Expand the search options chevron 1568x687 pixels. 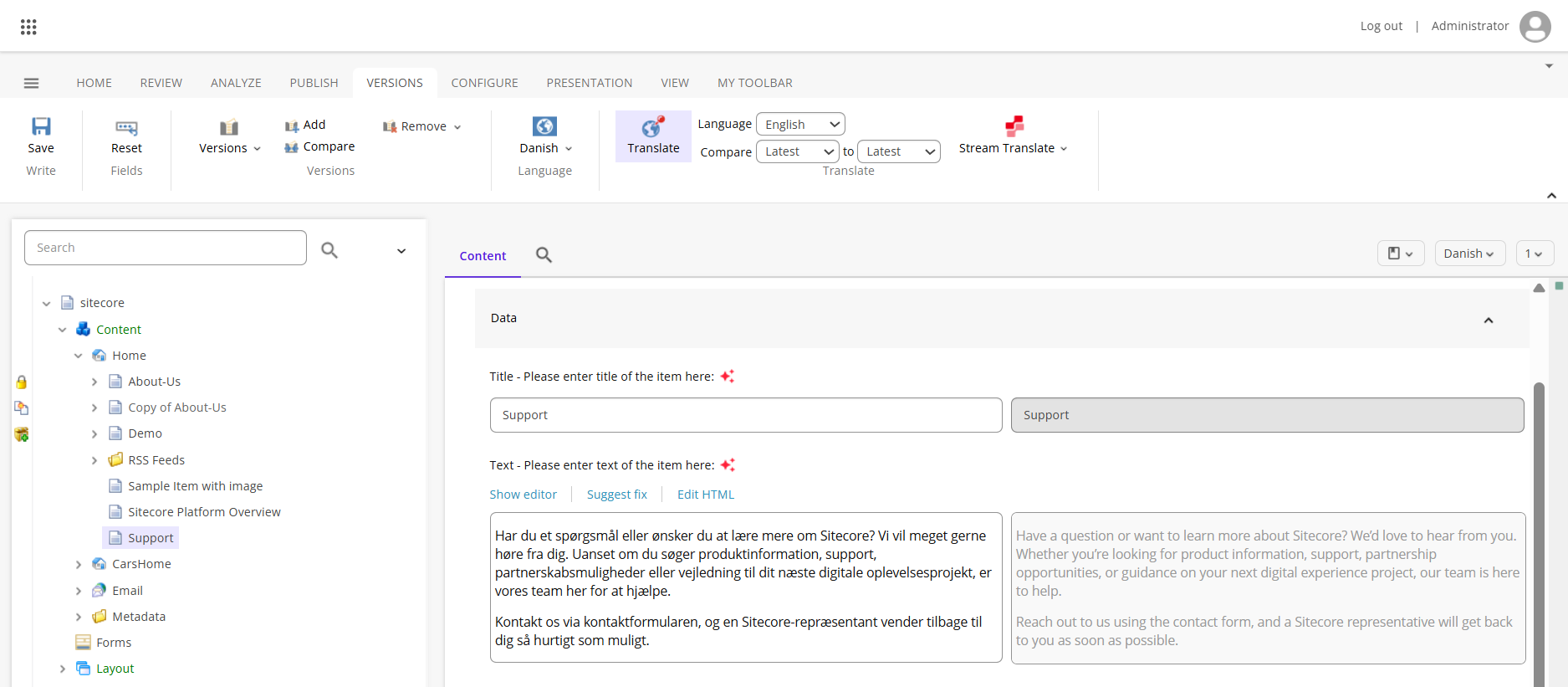[x=401, y=250]
